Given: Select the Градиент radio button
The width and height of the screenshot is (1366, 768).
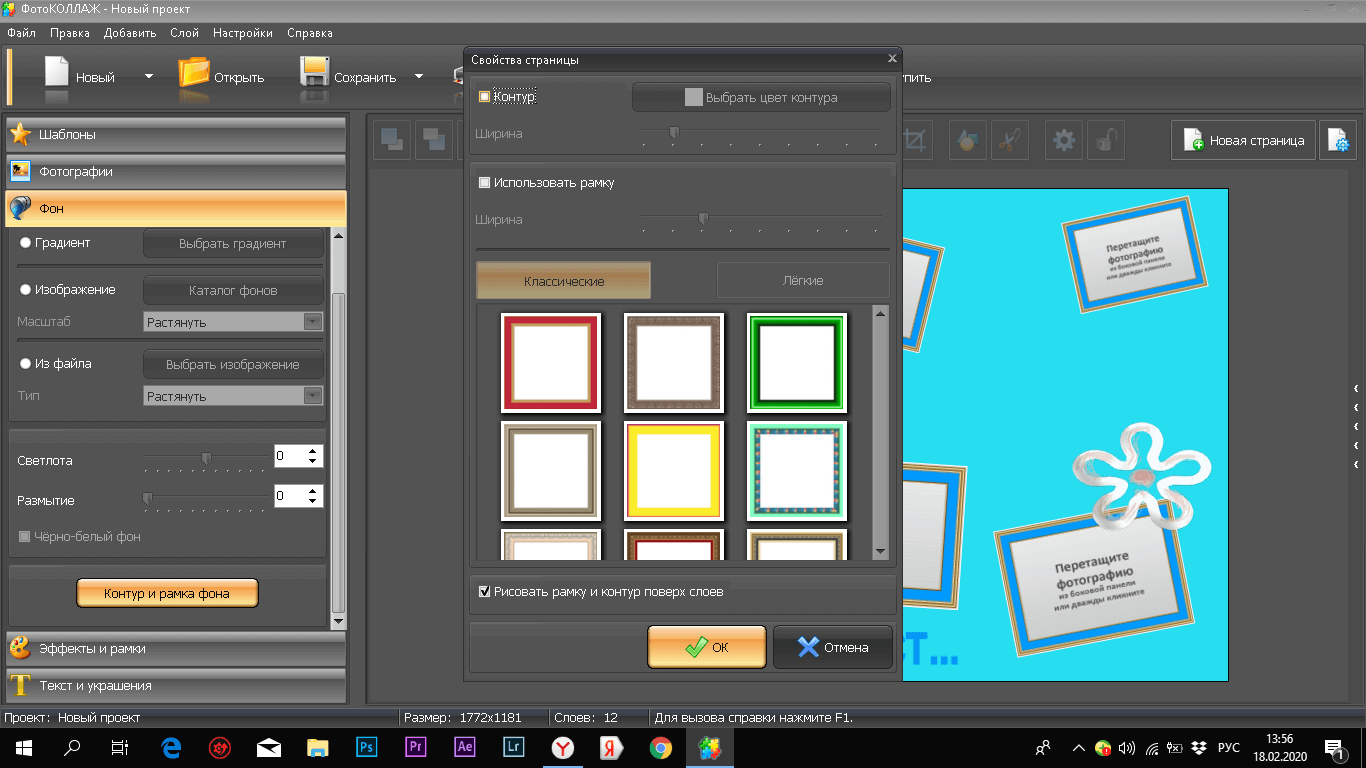Looking at the screenshot, I should (25, 243).
